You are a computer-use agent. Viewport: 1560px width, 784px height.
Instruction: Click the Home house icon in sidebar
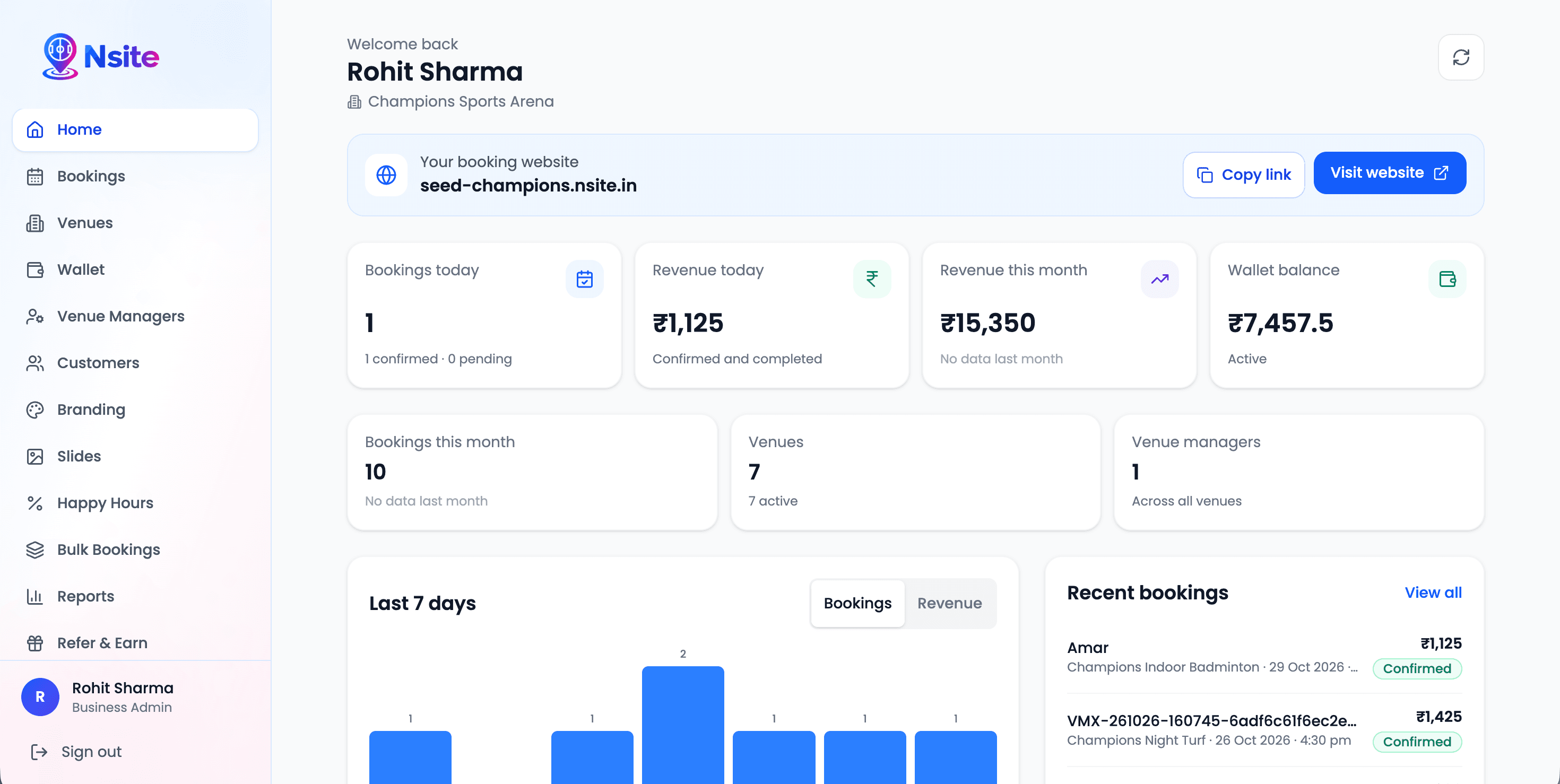pyautogui.click(x=35, y=129)
